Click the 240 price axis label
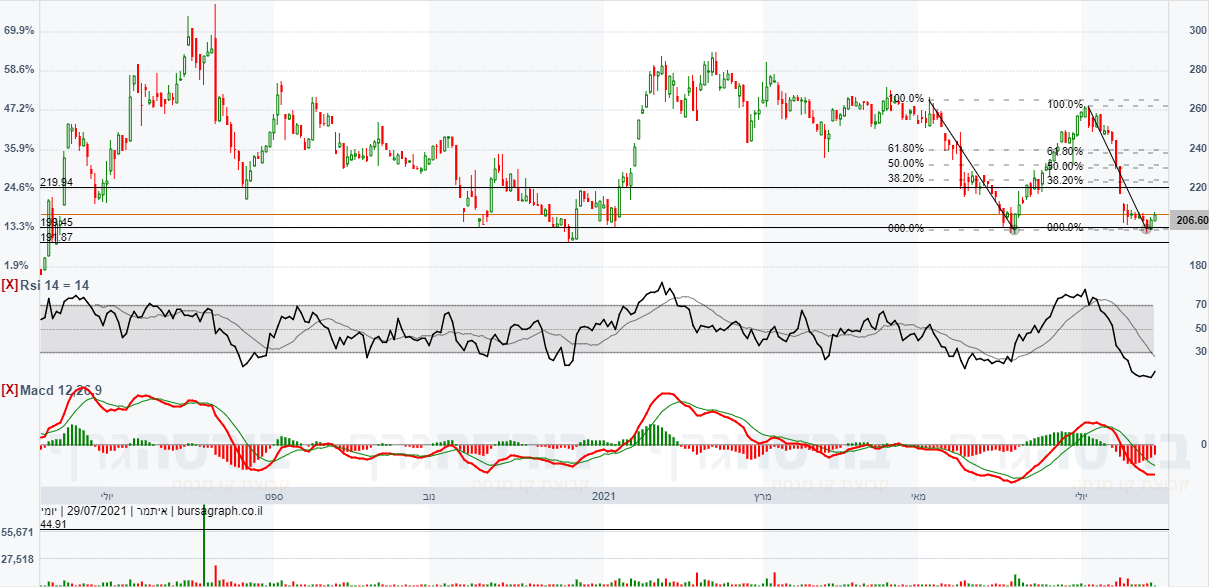Viewport: 1209px width, 587px height. point(1198,148)
